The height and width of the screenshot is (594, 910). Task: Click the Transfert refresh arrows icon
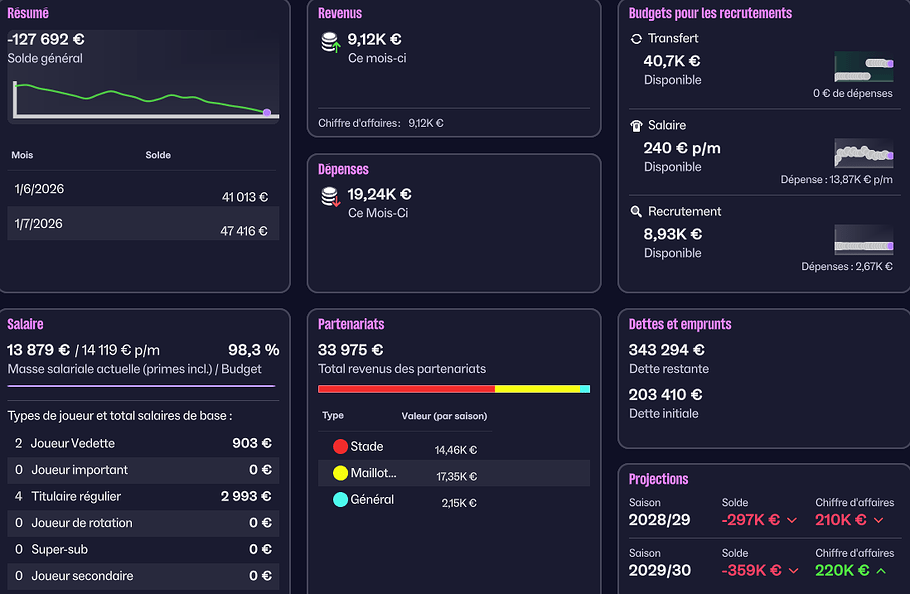click(636, 39)
